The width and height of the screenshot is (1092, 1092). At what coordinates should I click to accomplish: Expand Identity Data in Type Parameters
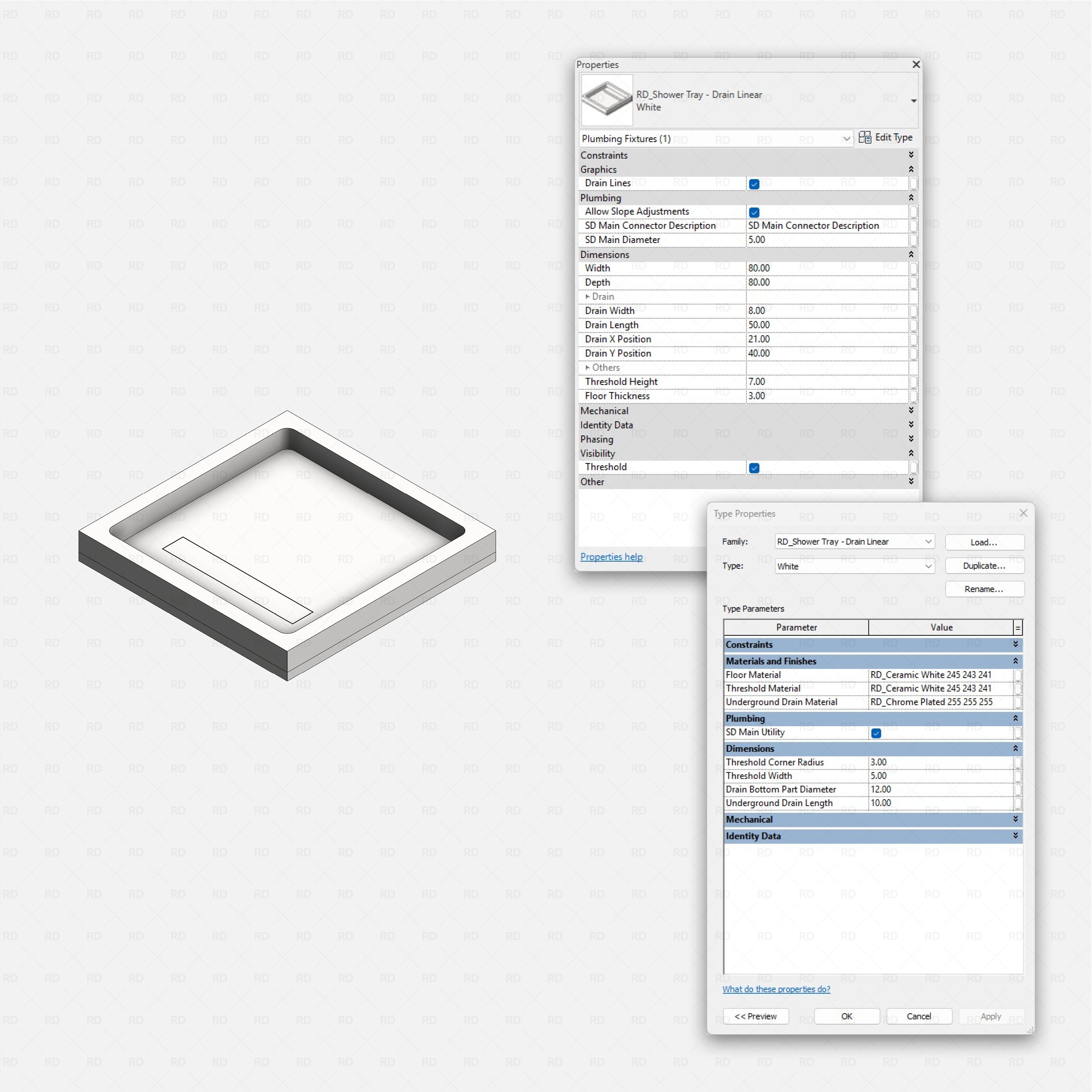(1016, 835)
